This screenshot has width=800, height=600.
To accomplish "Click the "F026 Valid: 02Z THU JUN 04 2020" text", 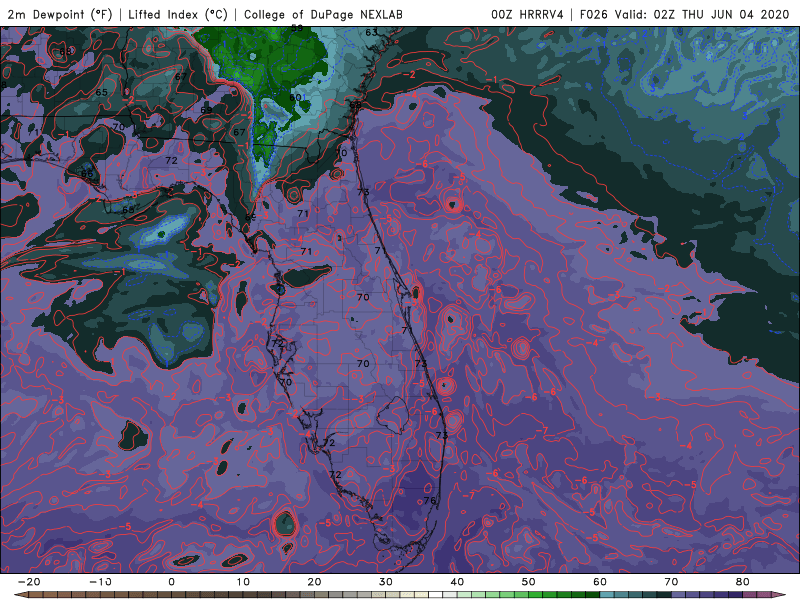I will 684,14.
